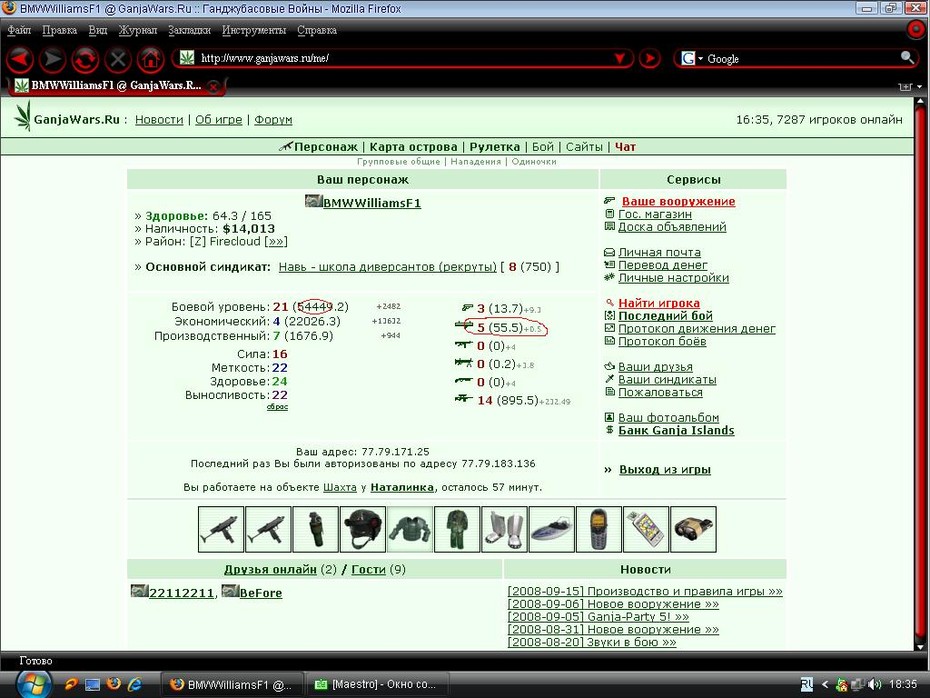Switch to the Maestro taskbar window
Viewport: 930px width, 698px height.
point(377,684)
